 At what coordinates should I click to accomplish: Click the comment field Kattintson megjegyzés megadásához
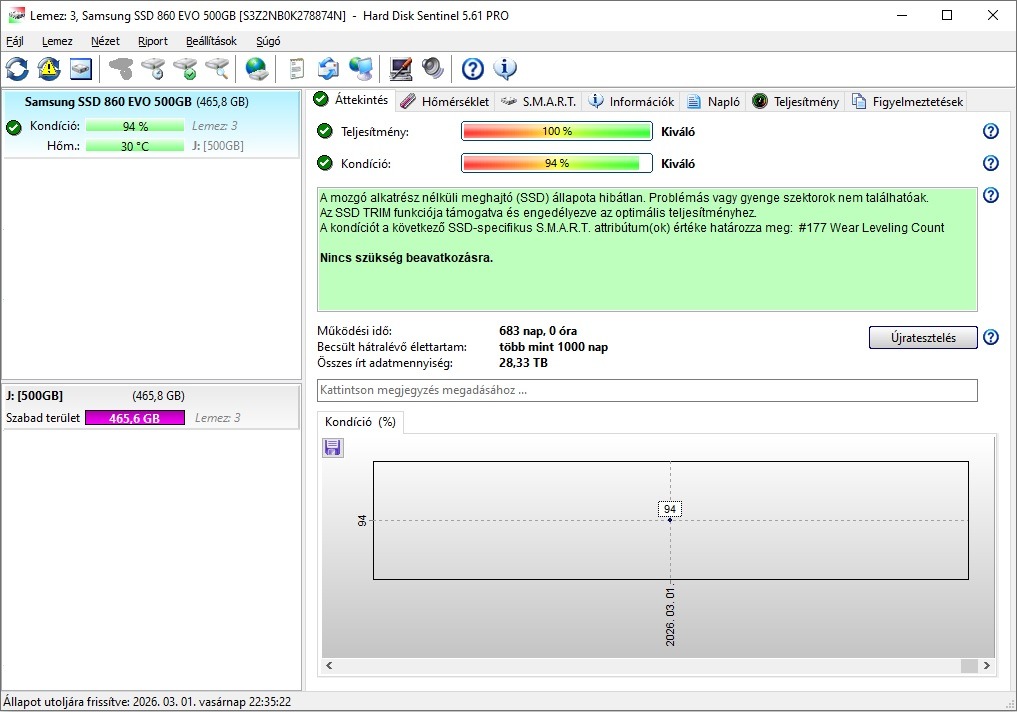[x=647, y=390]
